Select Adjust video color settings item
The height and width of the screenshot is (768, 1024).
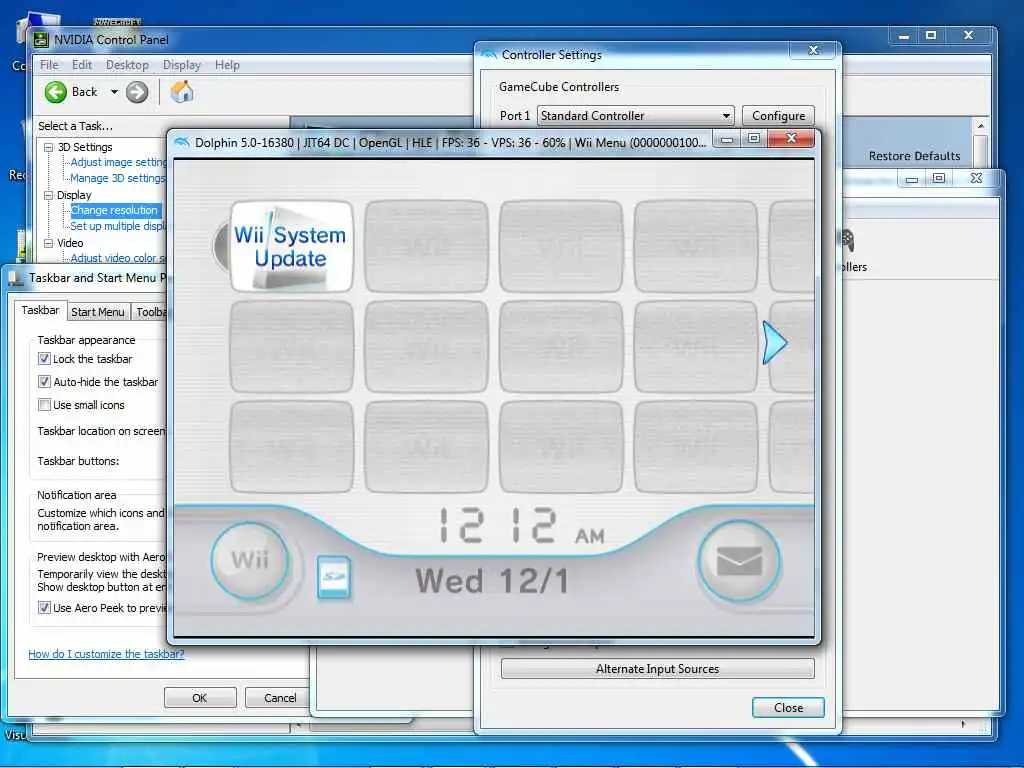pos(118,258)
